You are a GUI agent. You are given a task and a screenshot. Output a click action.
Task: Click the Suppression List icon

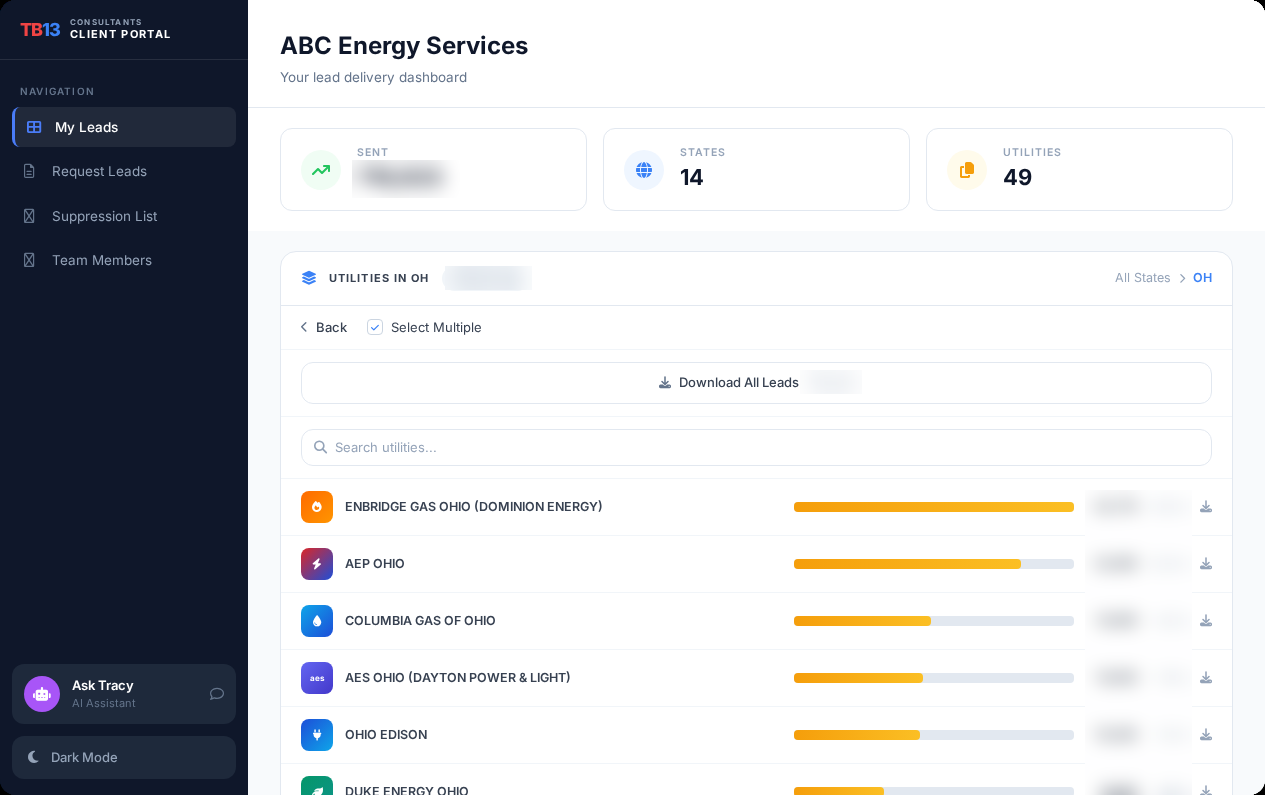click(x=29, y=216)
